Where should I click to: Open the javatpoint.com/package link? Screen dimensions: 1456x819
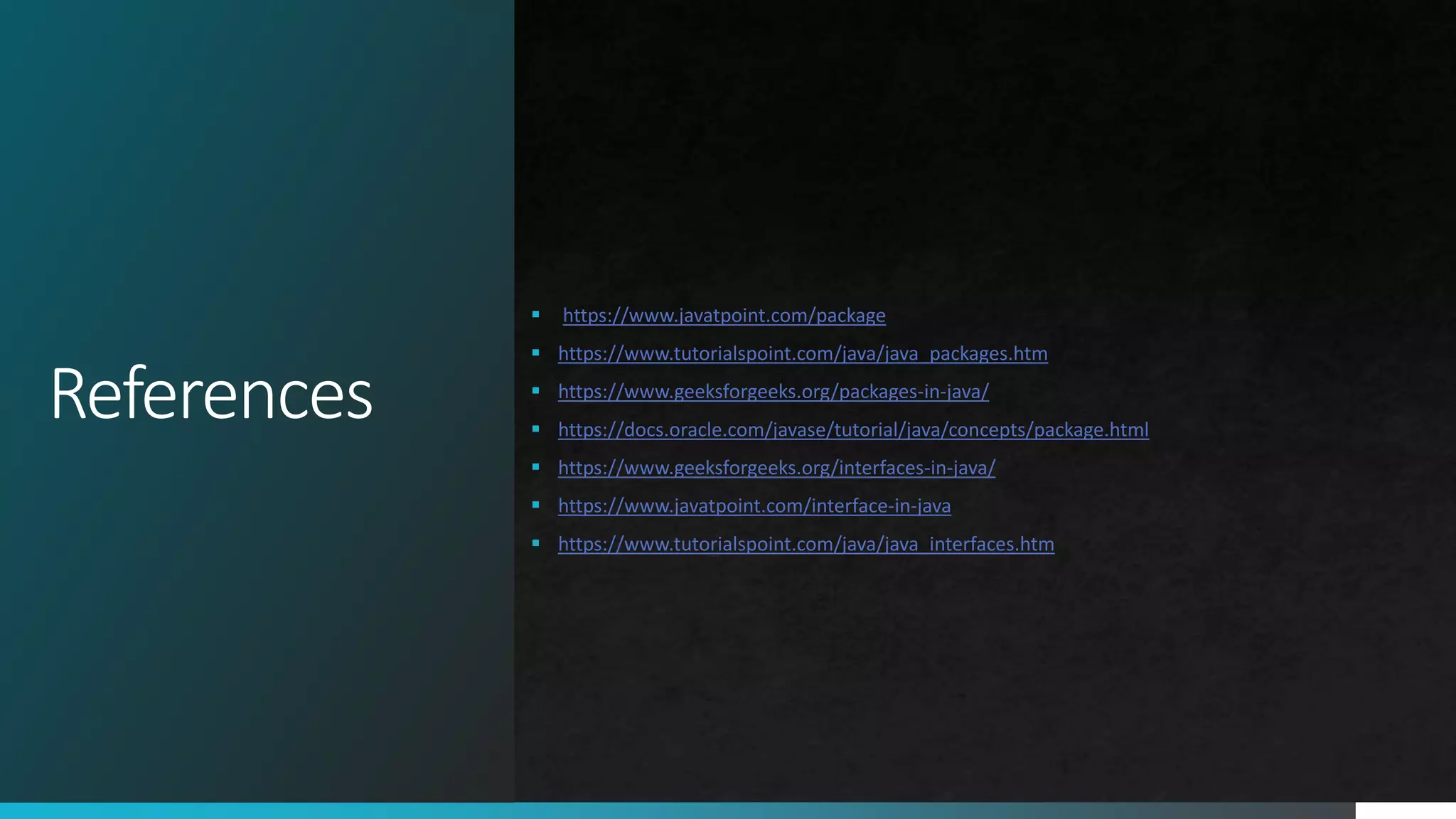(x=724, y=316)
